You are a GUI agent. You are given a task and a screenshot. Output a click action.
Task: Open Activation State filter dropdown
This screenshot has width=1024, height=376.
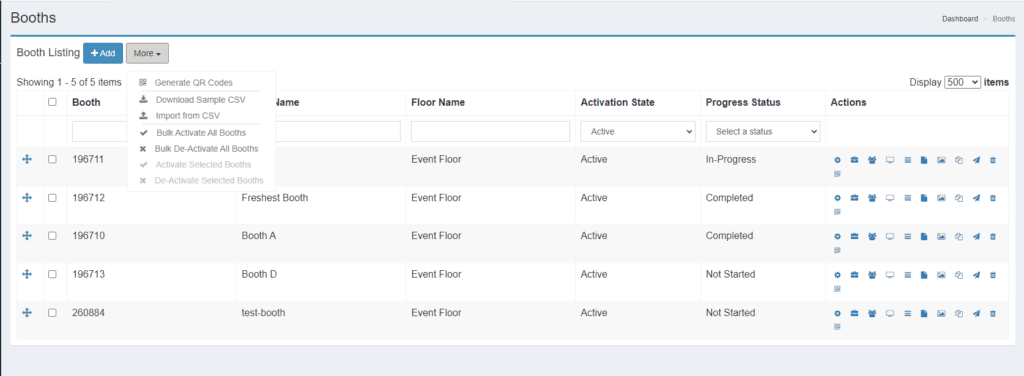[637, 131]
